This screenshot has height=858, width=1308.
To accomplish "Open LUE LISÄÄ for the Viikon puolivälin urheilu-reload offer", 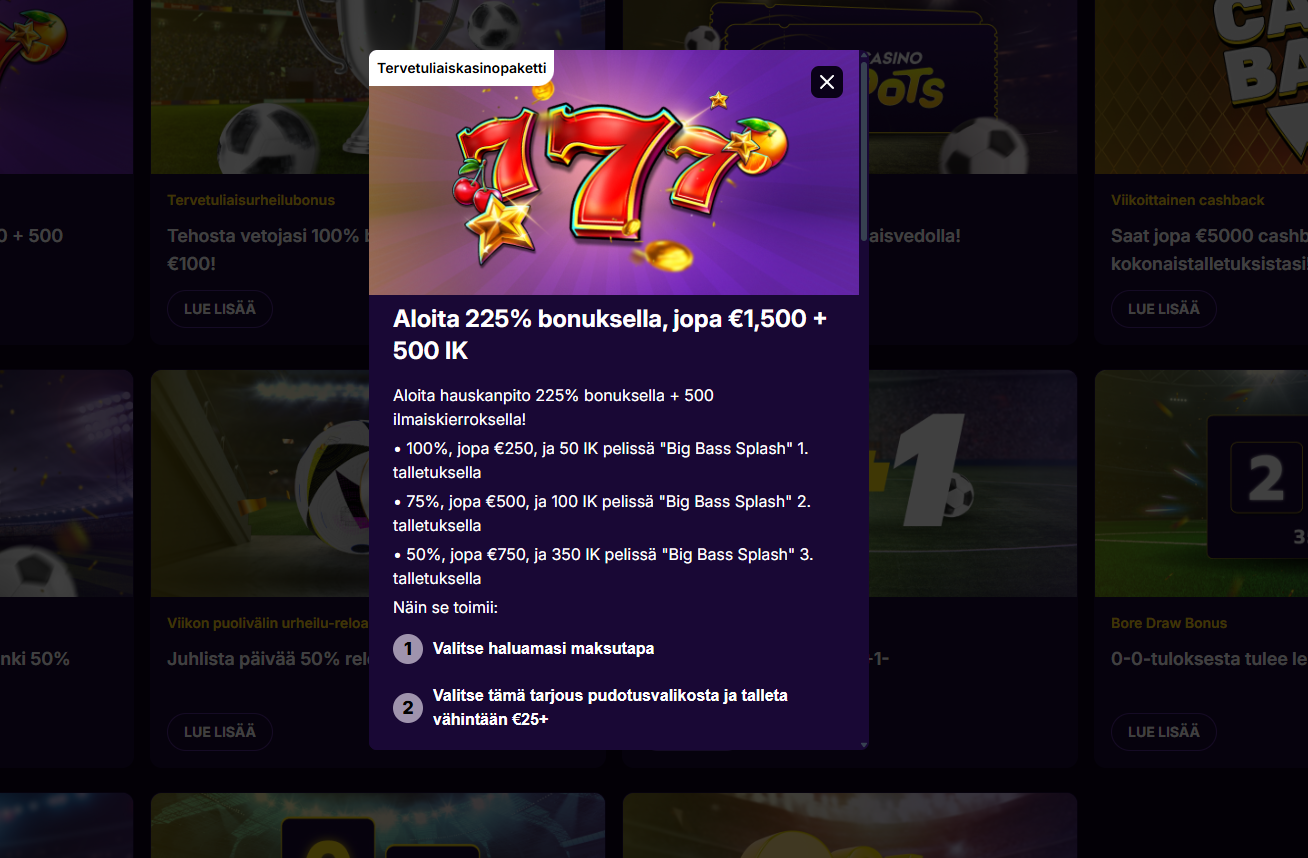I will click(220, 732).
